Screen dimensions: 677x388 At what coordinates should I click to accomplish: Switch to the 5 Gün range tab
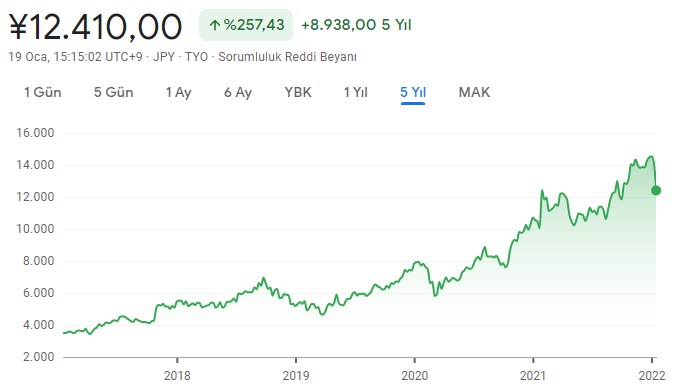pyautogui.click(x=114, y=92)
